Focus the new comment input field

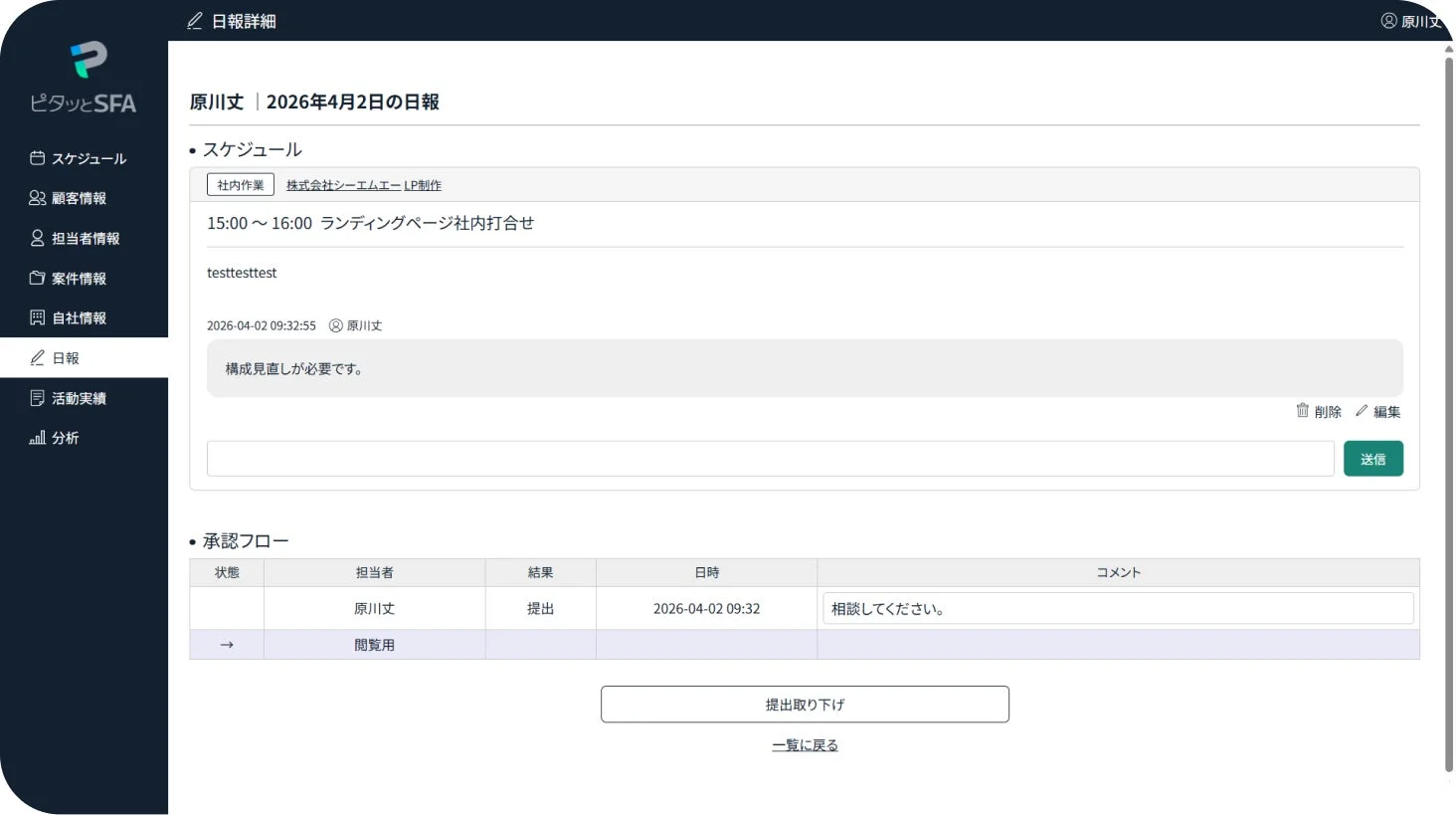click(x=770, y=459)
